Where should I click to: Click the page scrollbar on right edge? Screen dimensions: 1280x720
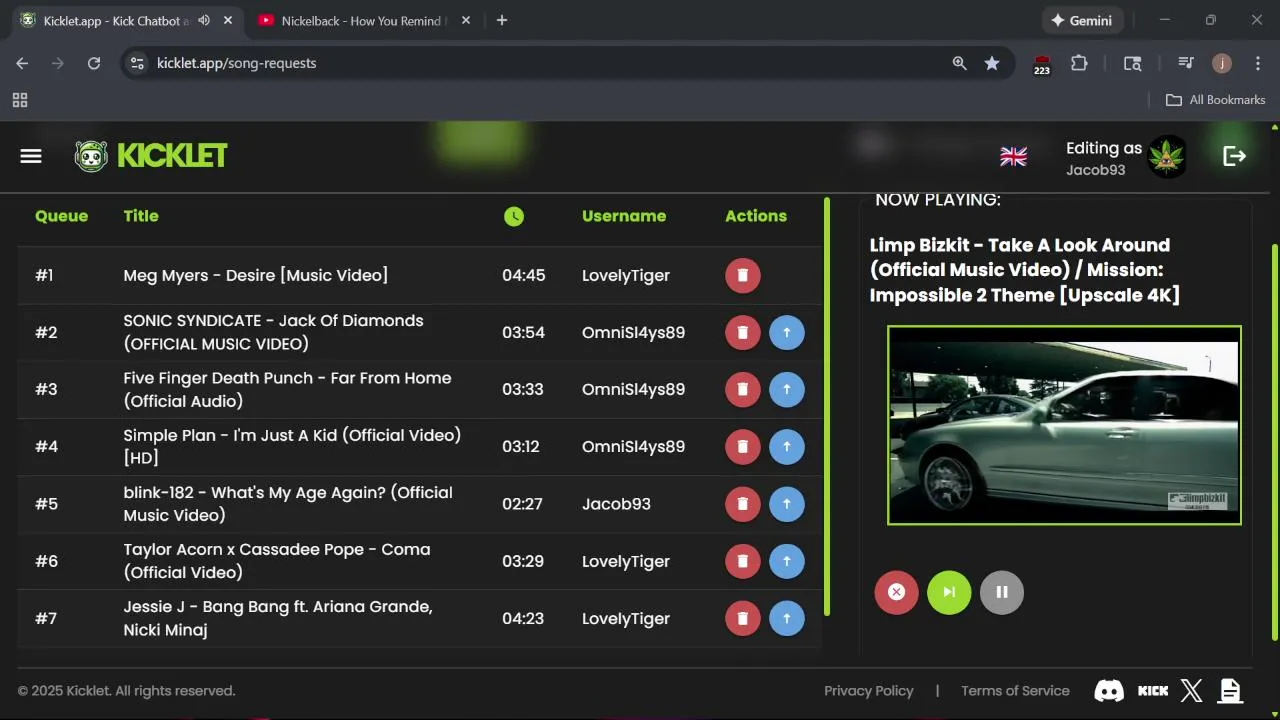click(x=1274, y=442)
